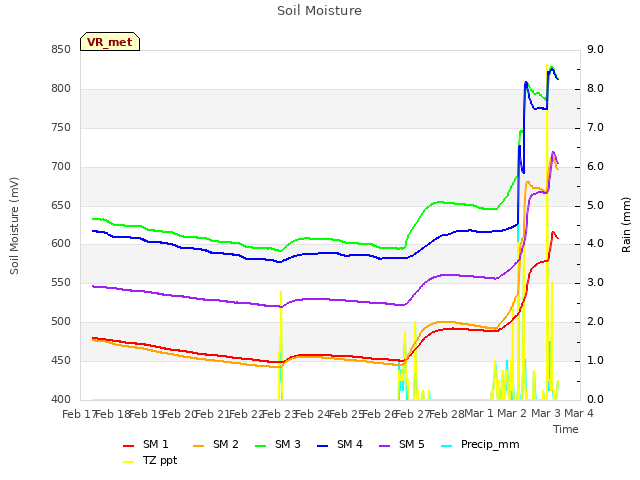The image size is (640, 480).
Task: Click the 8.0 right axis value
Action: [596, 89]
